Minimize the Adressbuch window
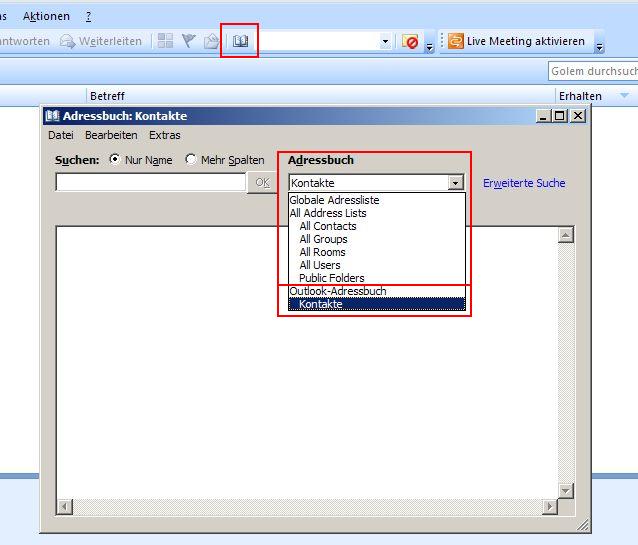The height and width of the screenshot is (545, 638). (544, 116)
